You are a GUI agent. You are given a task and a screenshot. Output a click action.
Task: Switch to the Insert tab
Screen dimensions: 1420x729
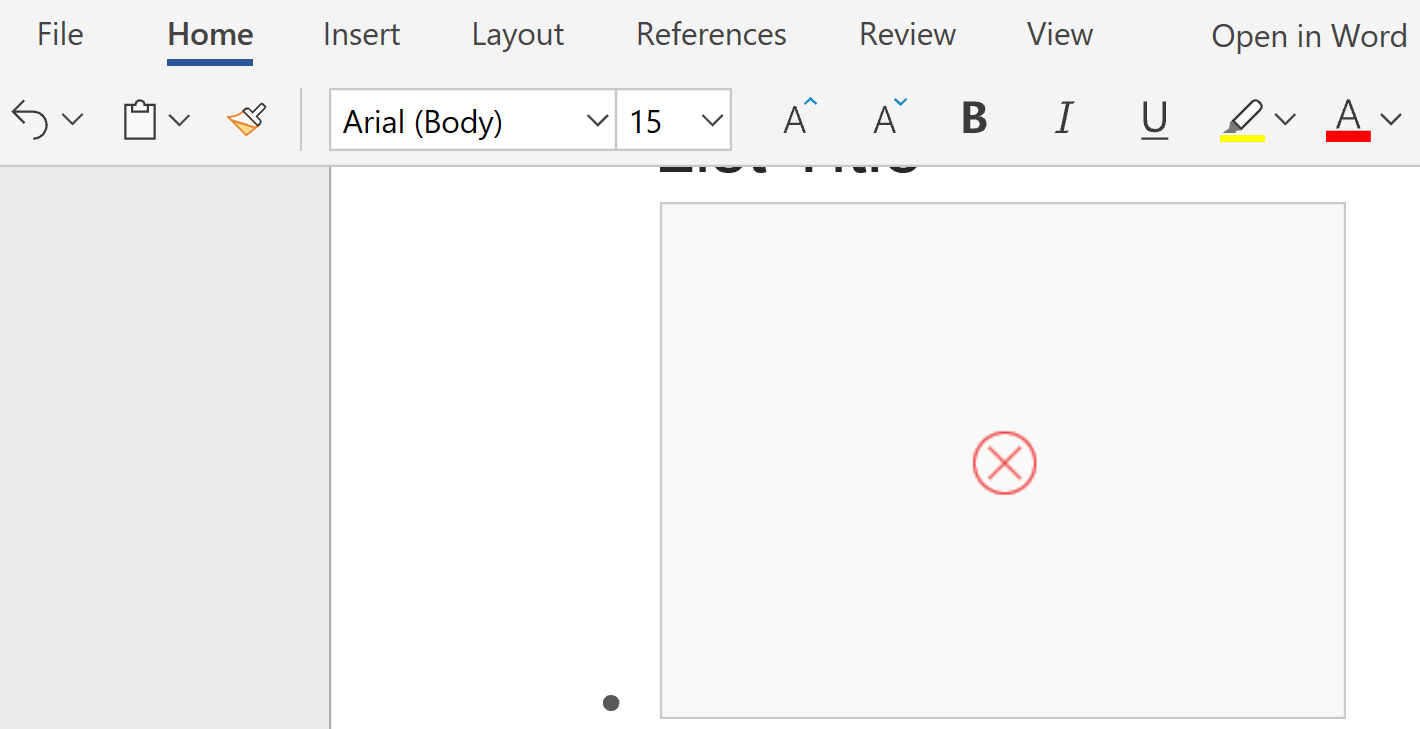[x=362, y=35]
